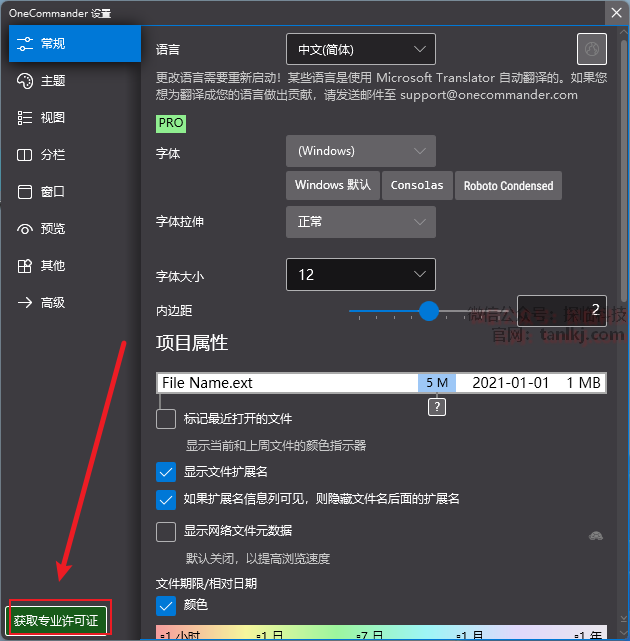Go to the 窗口 window tab
This screenshot has height=641, width=630.
[75, 192]
